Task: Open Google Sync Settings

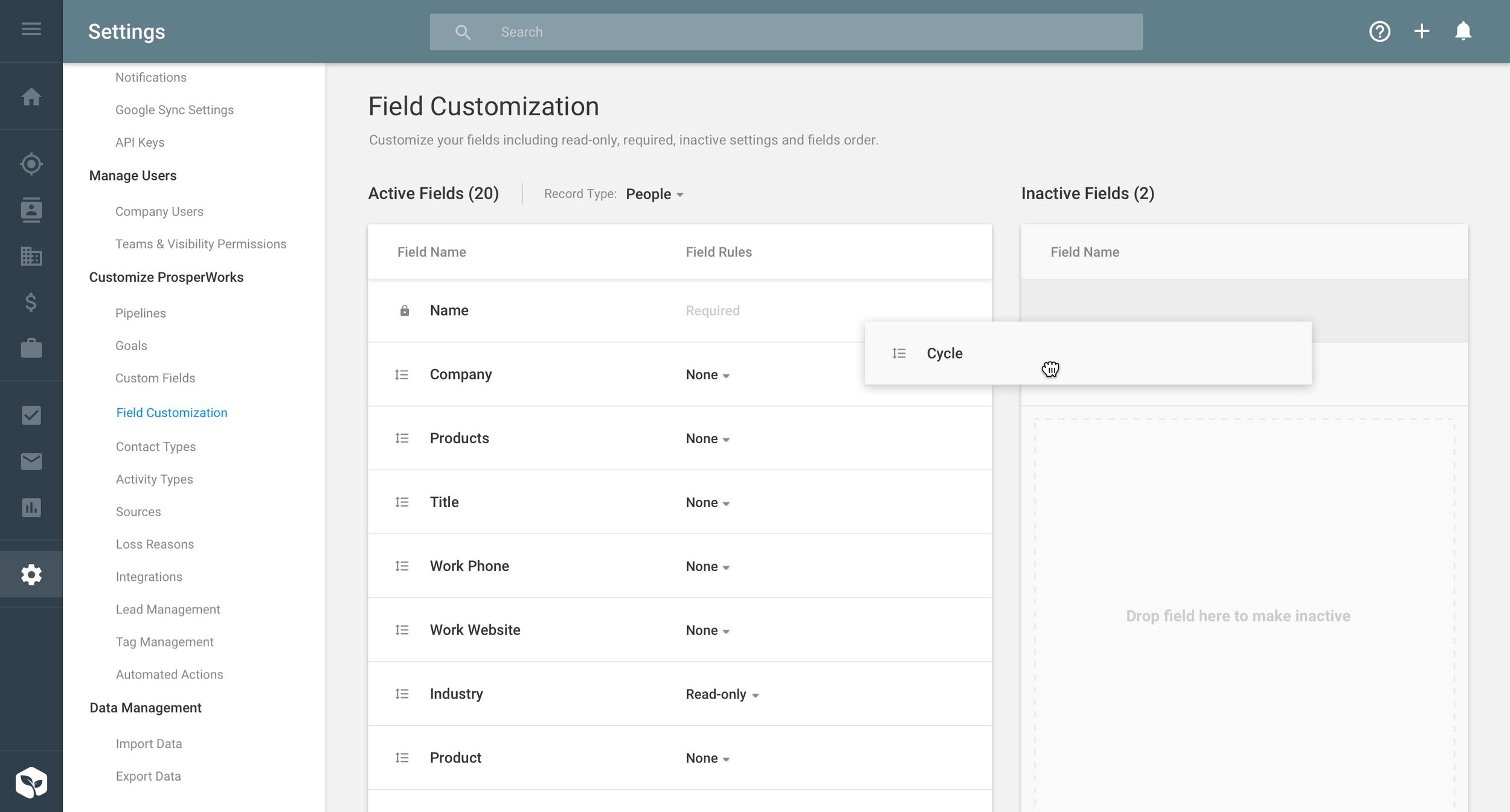Action: pos(175,110)
